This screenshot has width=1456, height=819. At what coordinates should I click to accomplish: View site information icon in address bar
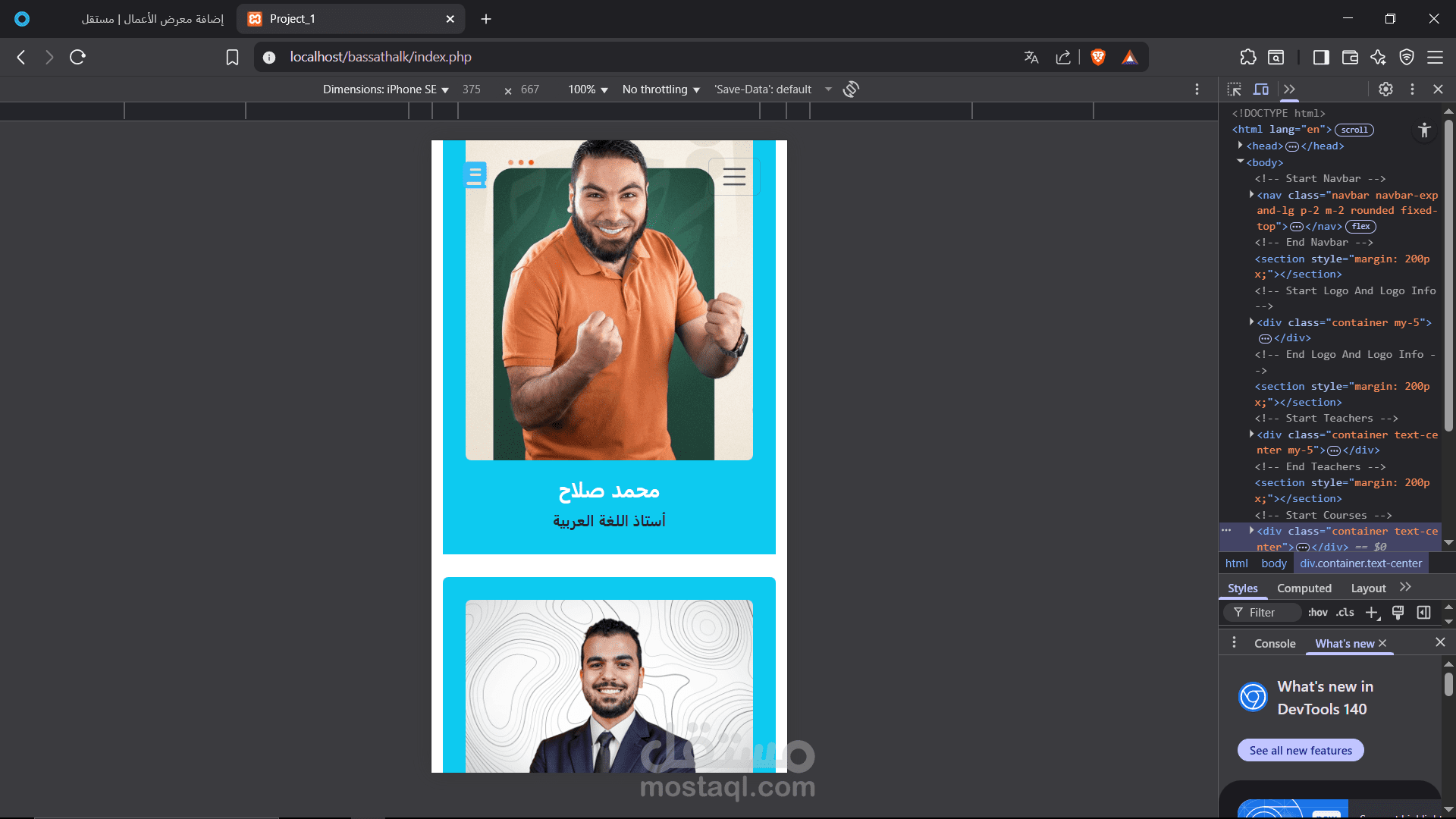(269, 57)
